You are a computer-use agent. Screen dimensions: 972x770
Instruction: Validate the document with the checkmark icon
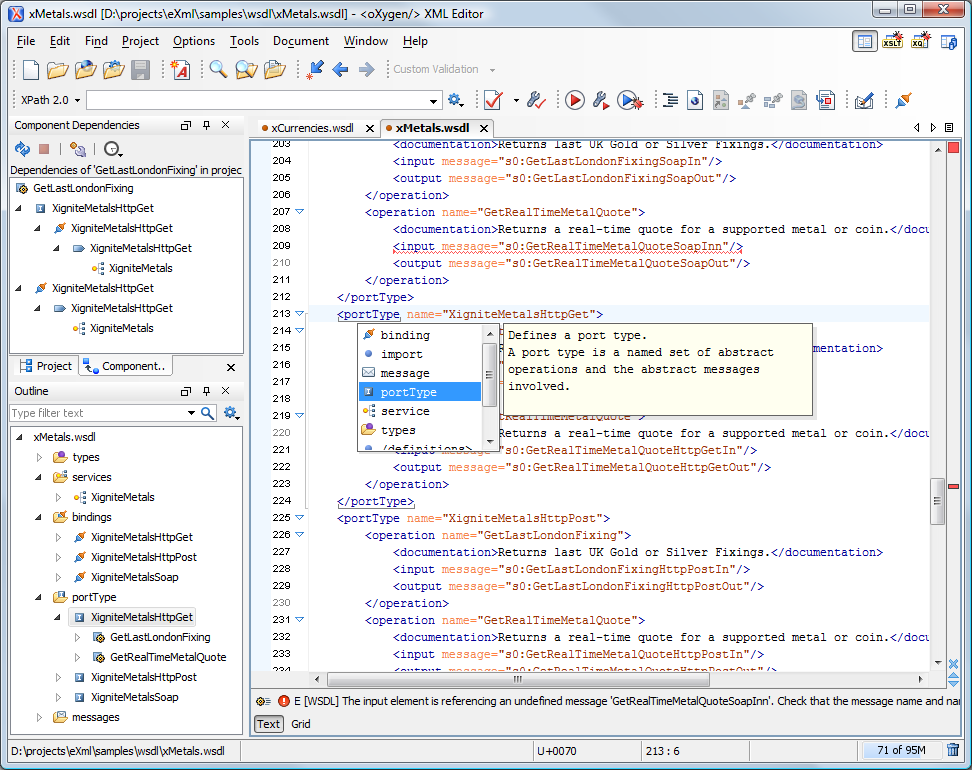coord(494,100)
